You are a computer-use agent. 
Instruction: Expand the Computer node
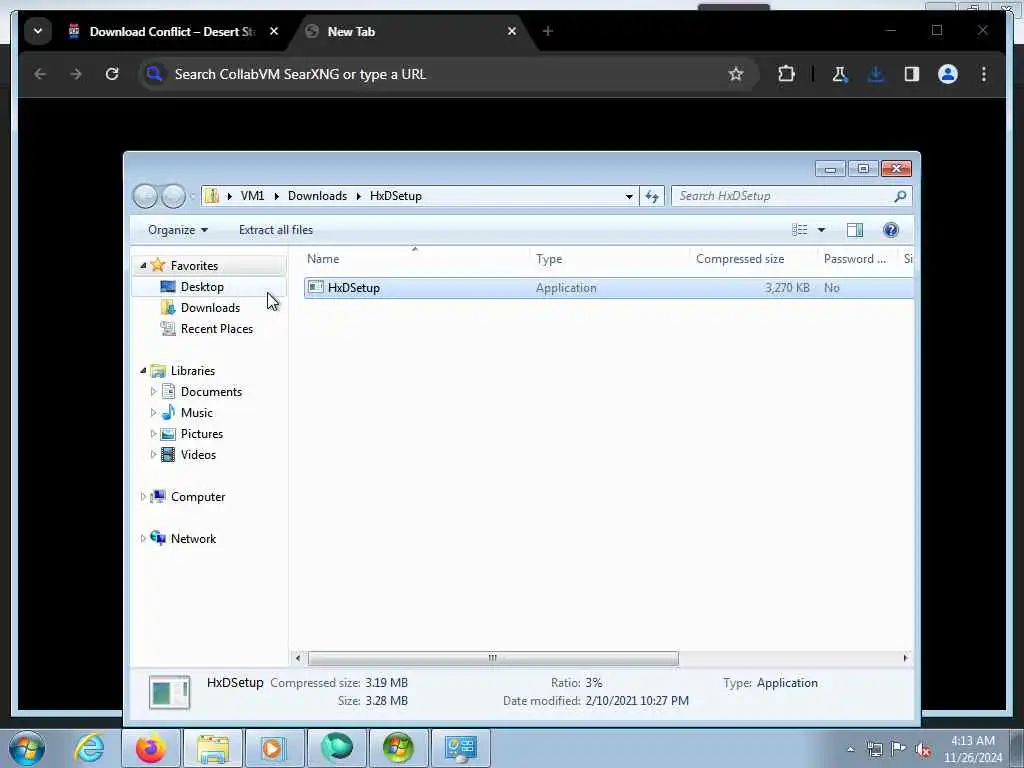click(x=143, y=497)
